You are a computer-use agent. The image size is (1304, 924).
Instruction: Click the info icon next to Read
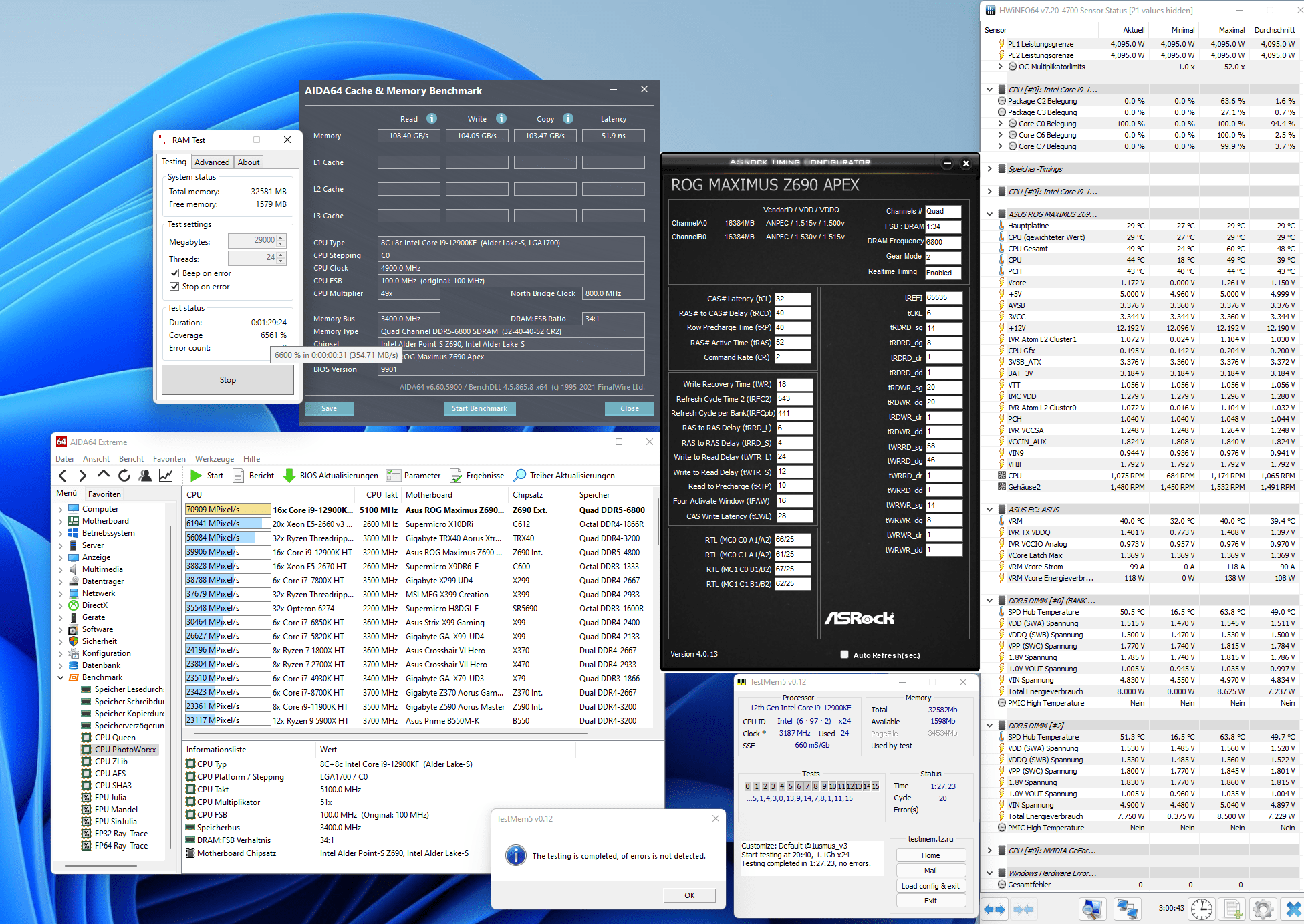click(x=432, y=118)
